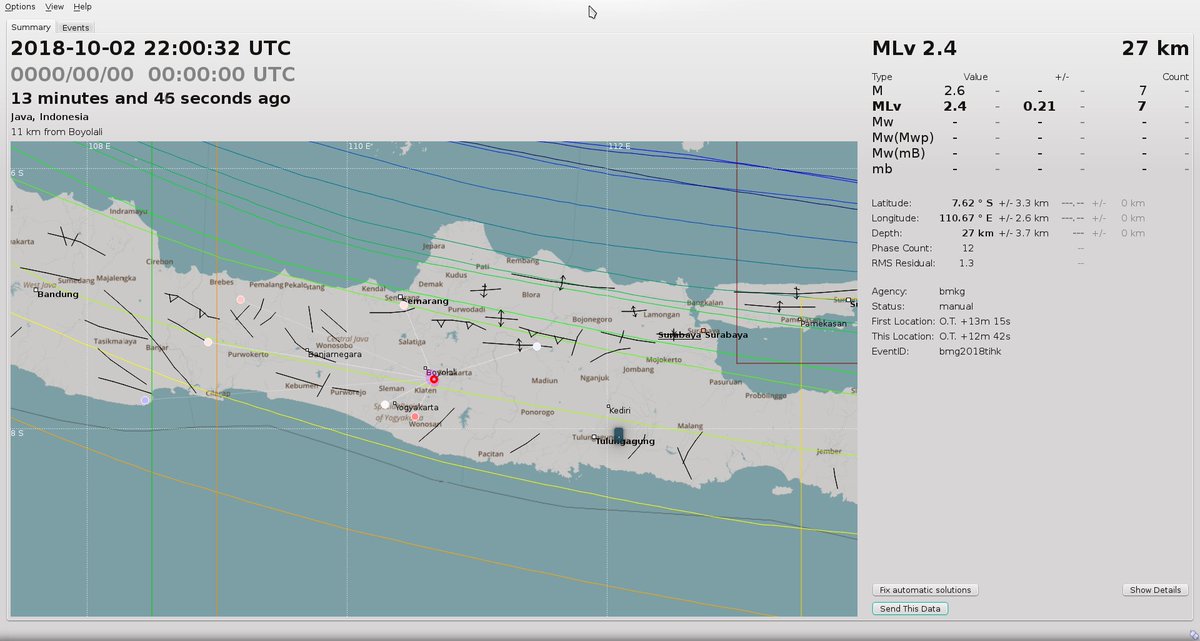Click '13 minutes and 45 seconds ago' text
1200x641 pixels.
point(151,98)
